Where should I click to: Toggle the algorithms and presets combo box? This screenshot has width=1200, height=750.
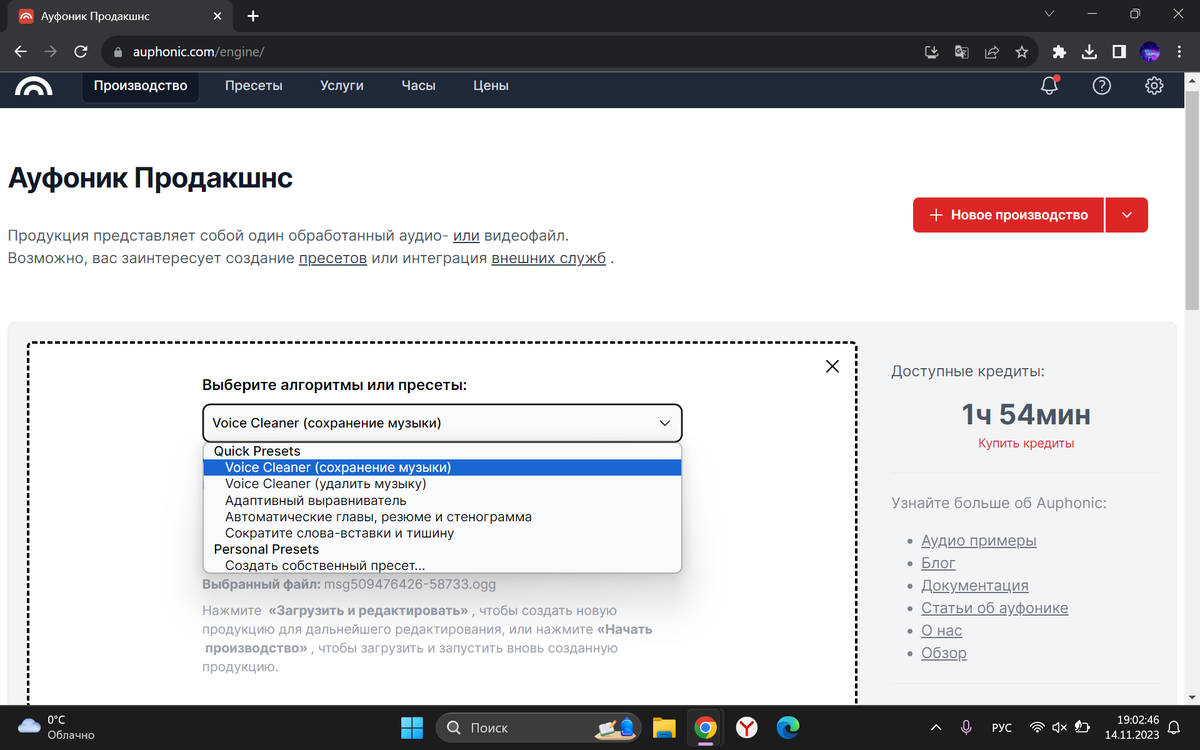pos(442,423)
